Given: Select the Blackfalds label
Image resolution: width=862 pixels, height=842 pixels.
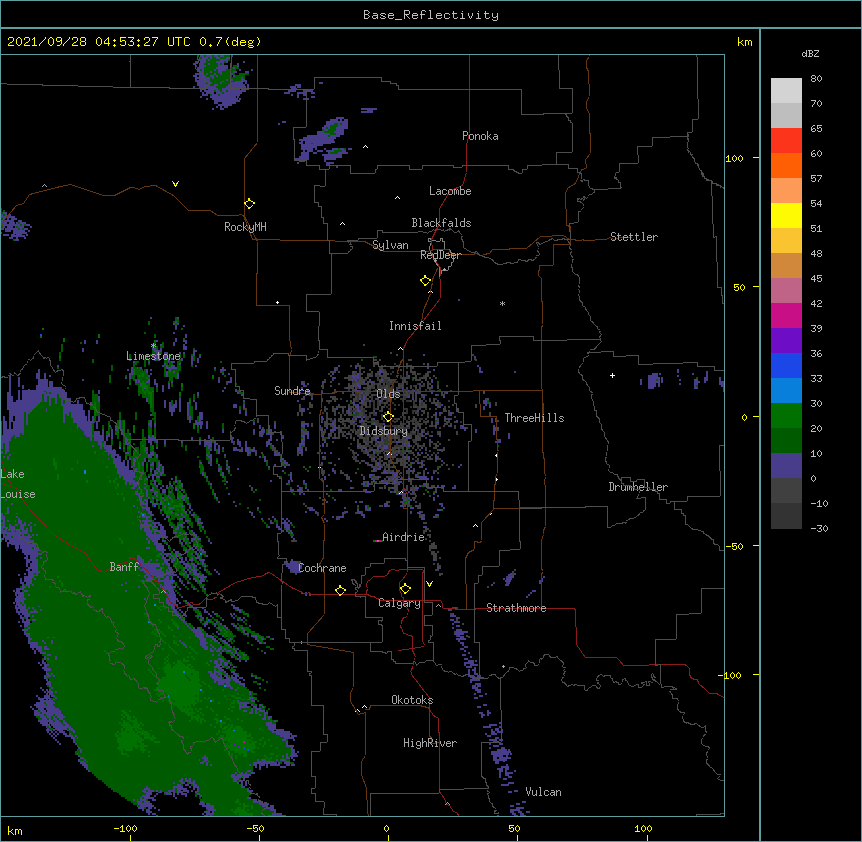Looking at the screenshot, I should coord(441,223).
